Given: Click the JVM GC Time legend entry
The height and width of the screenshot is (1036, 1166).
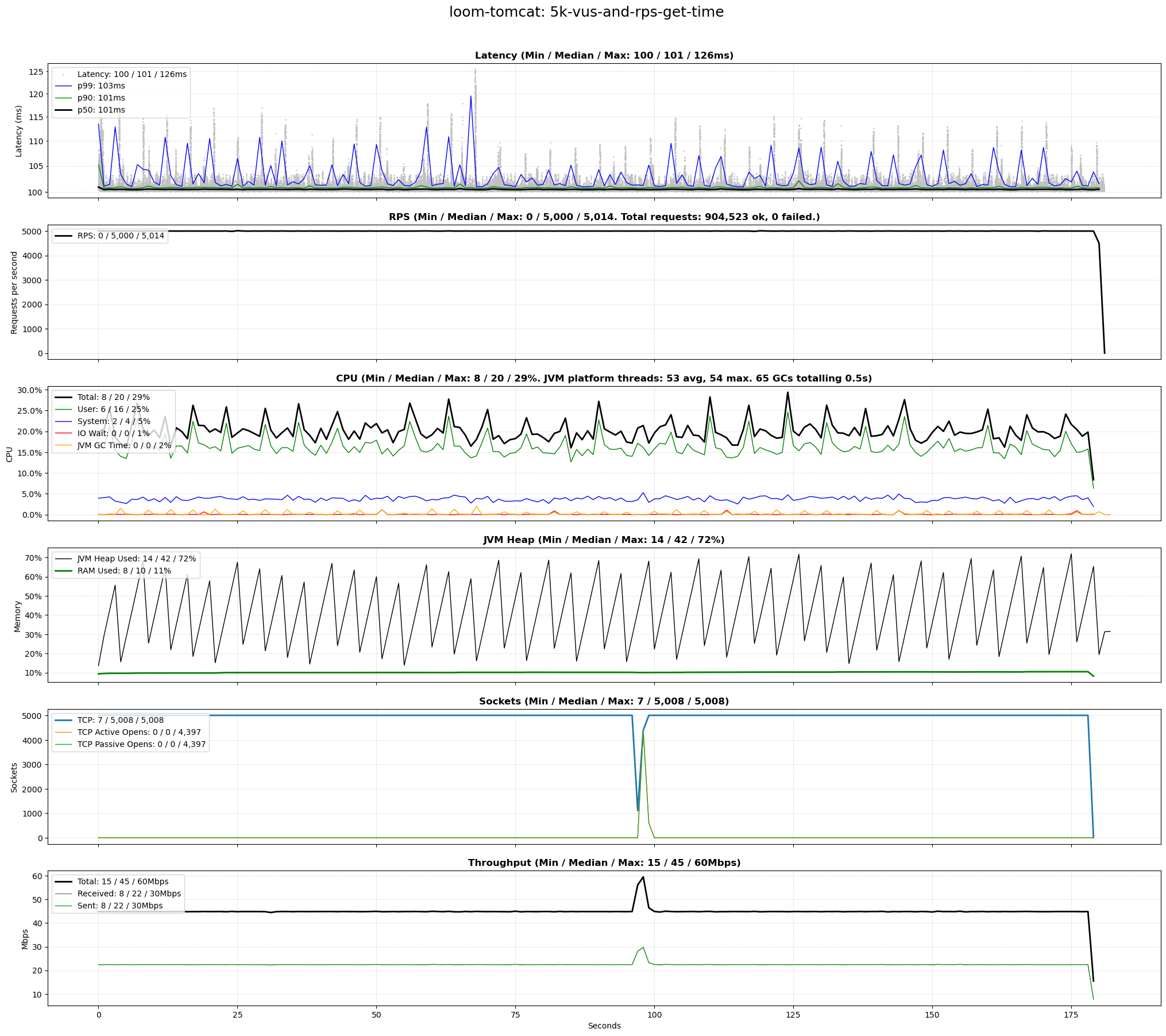Looking at the screenshot, I should pyautogui.click(x=124, y=446).
